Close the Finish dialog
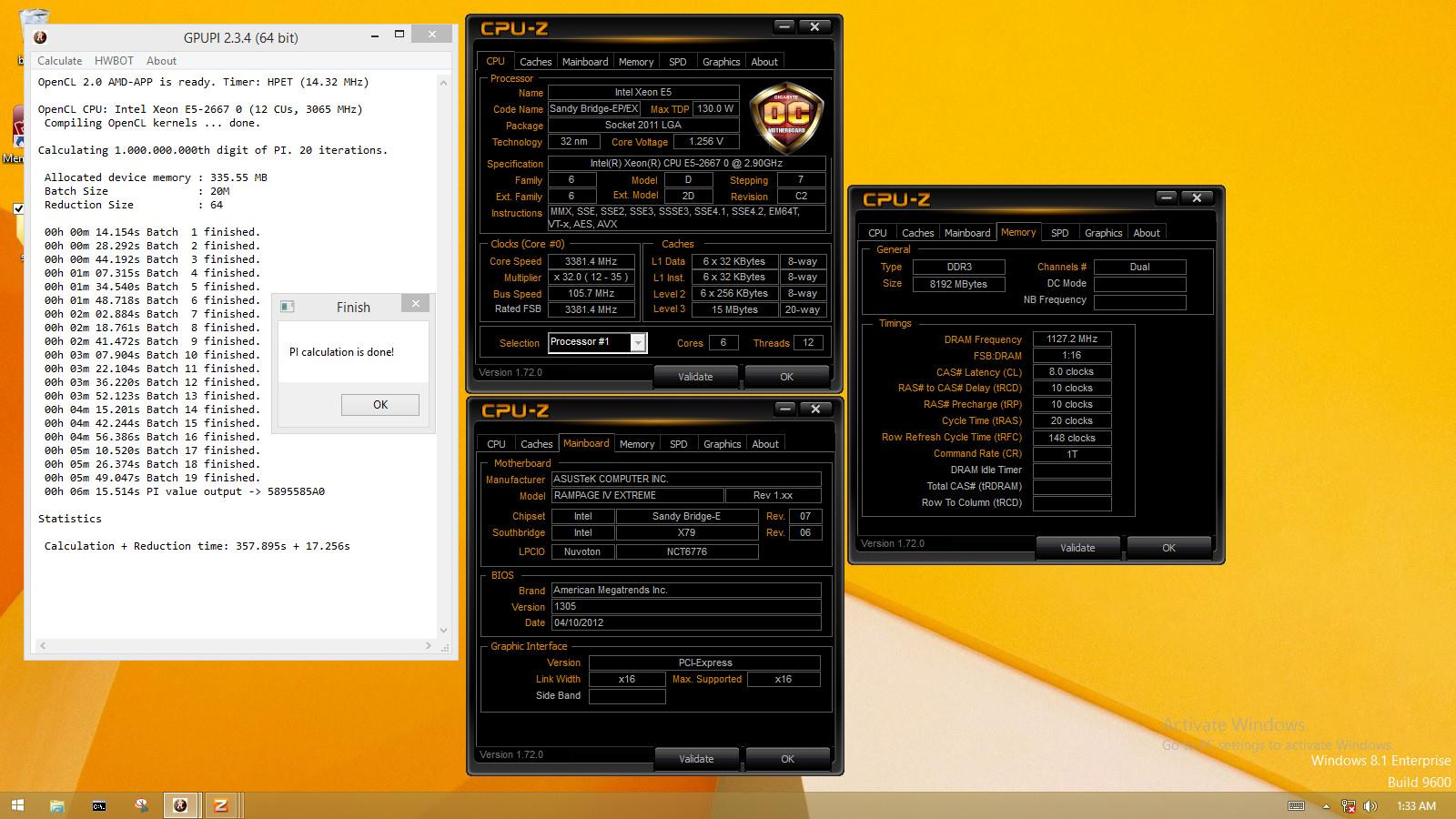The image size is (1456, 819). point(415,304)
